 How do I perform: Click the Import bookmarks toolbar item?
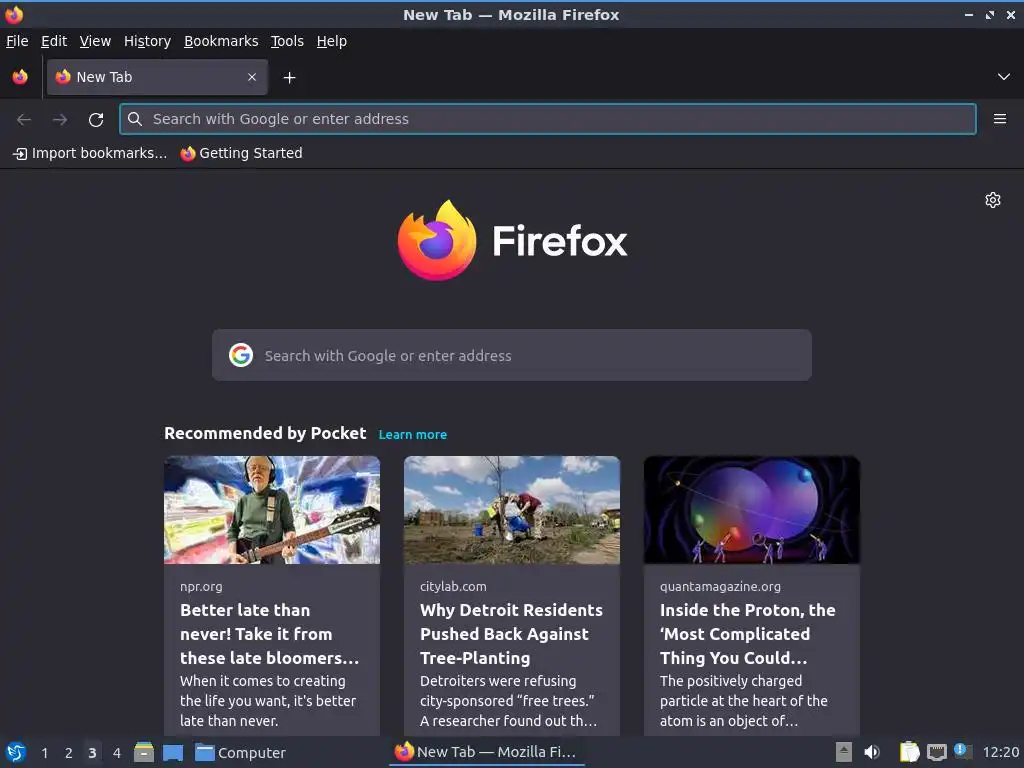click(90, 153)
